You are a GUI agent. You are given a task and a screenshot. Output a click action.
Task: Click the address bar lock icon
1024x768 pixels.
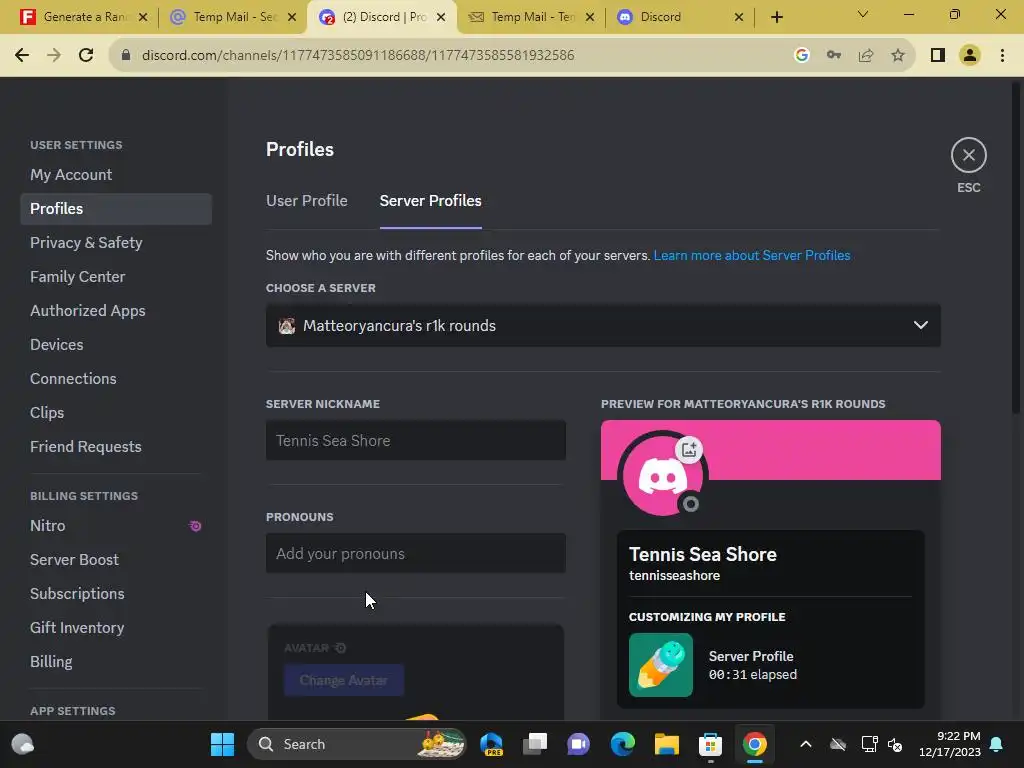(126, 56)
